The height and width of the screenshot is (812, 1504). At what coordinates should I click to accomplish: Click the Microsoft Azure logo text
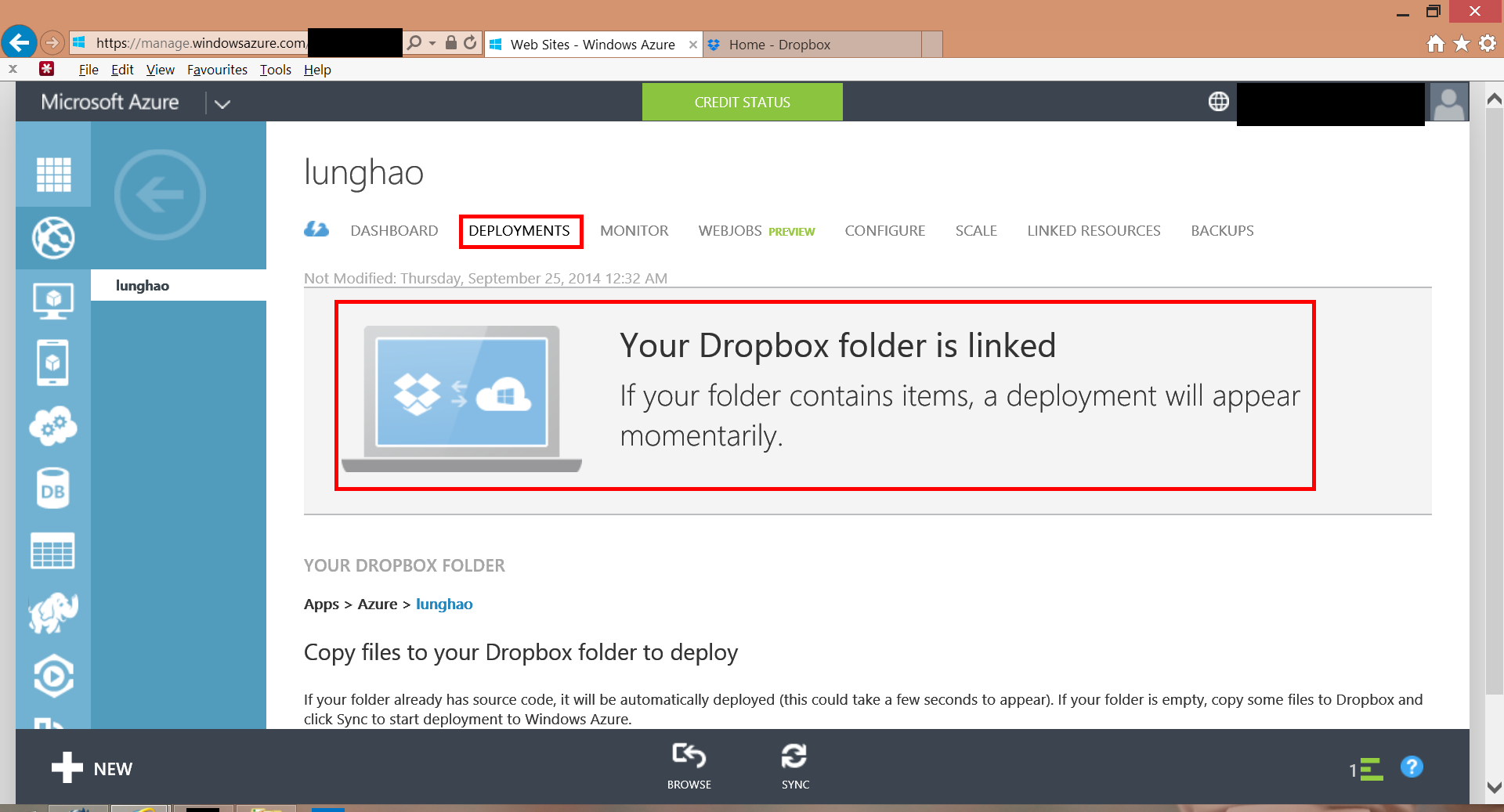[x=110, y=102]
